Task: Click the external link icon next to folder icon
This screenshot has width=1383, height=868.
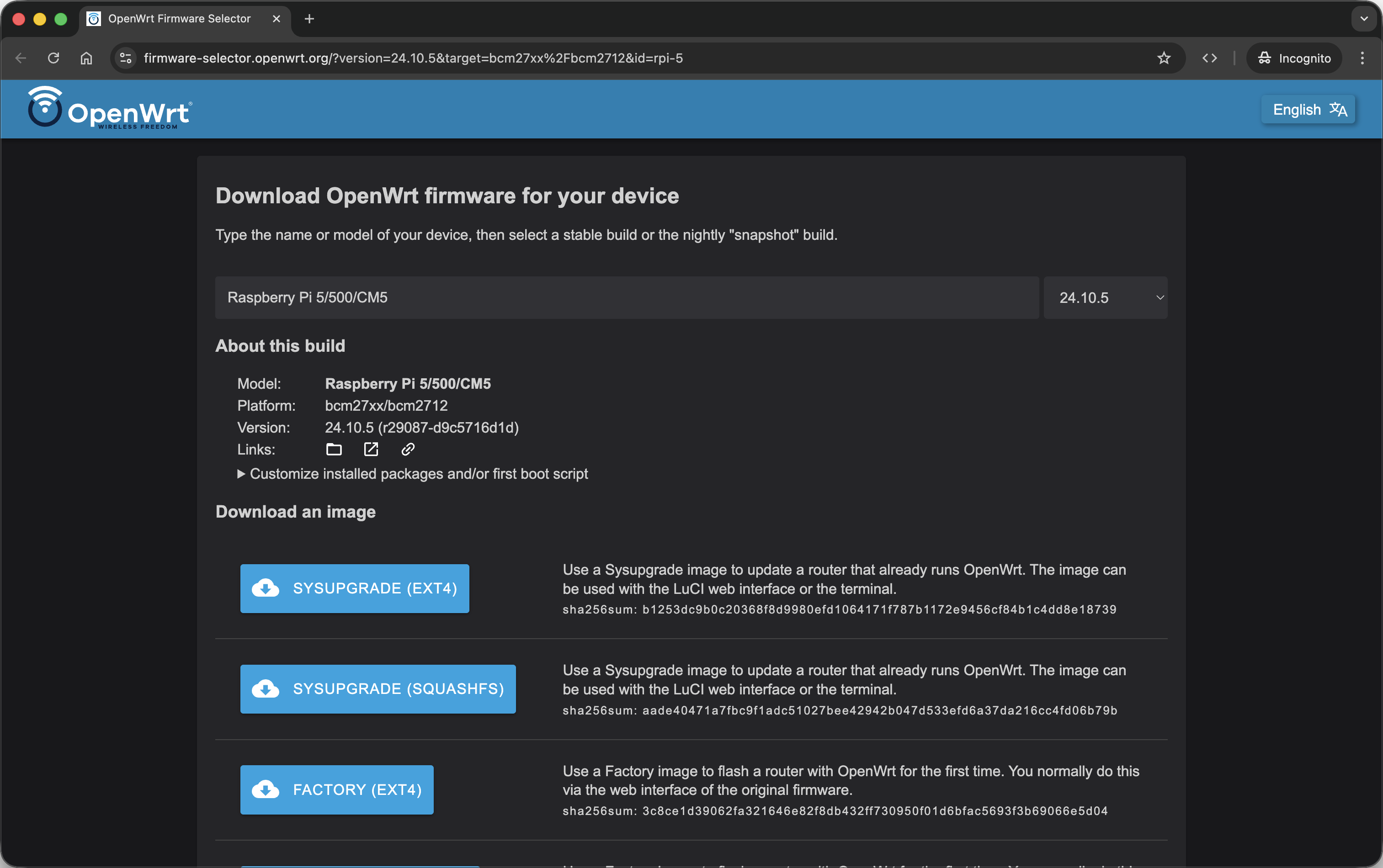Action: (371, 450)
